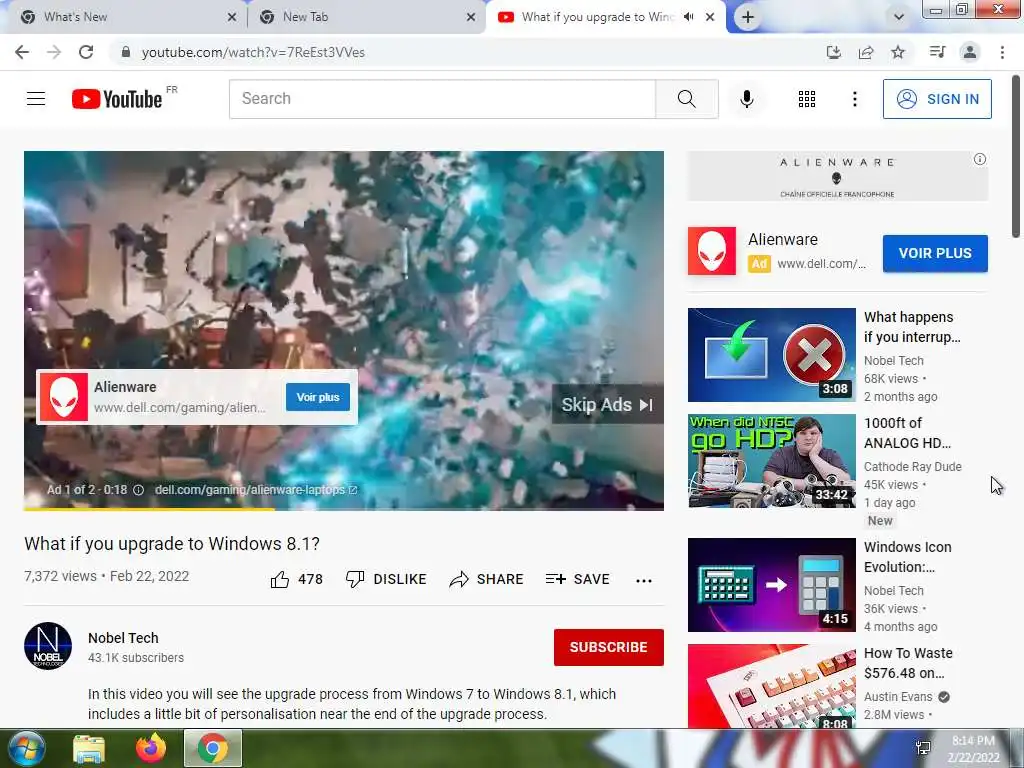Go to YouTube home via logo
Screen dimensions: 1024x768
pos(118,99)
